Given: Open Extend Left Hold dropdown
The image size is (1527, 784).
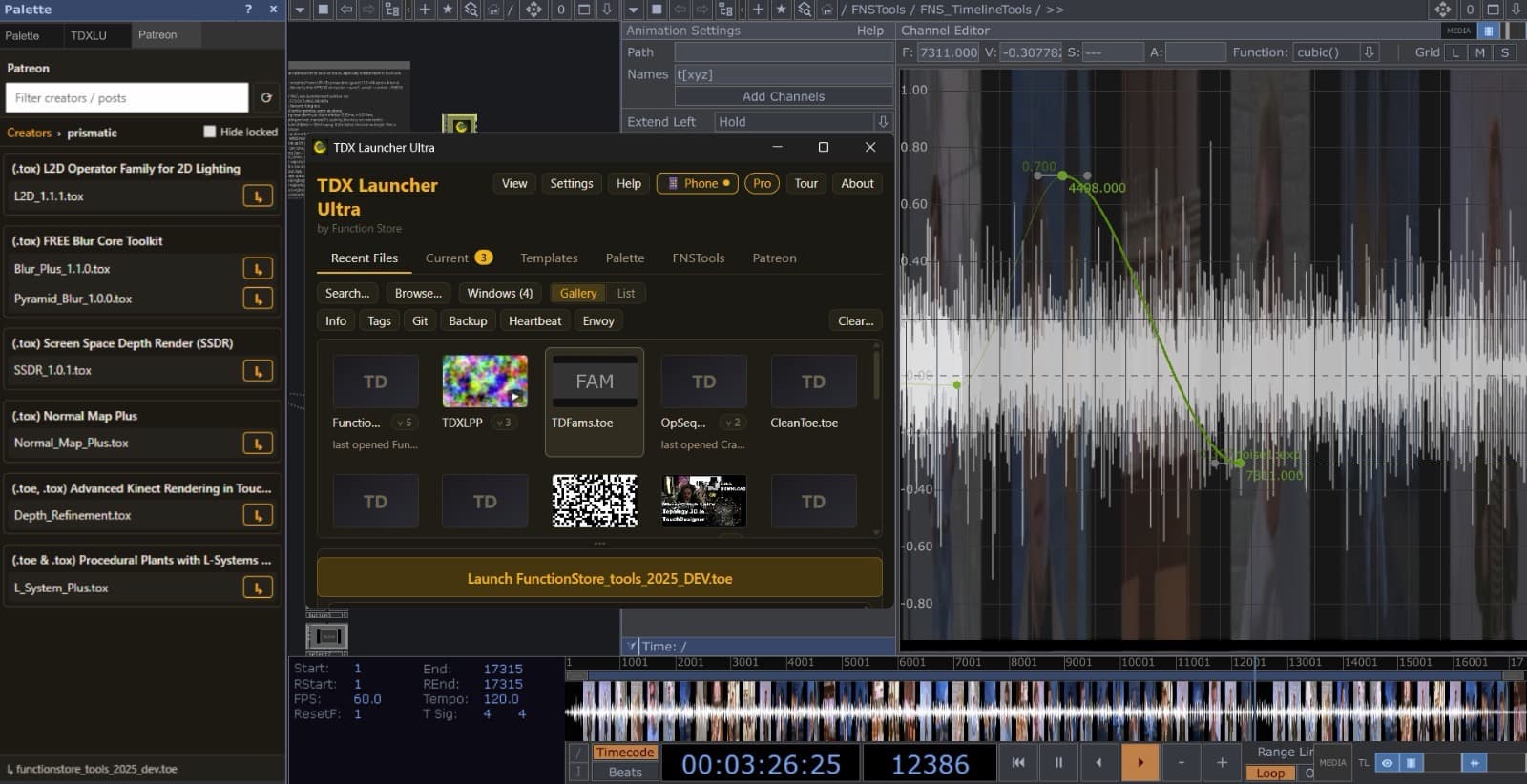Looking at the screenshot, I should point(883,121).
